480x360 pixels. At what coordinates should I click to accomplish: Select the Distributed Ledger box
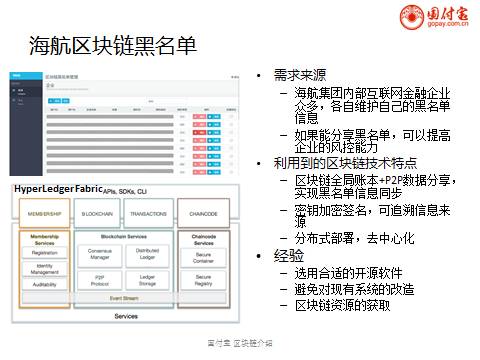pos(147,256)
